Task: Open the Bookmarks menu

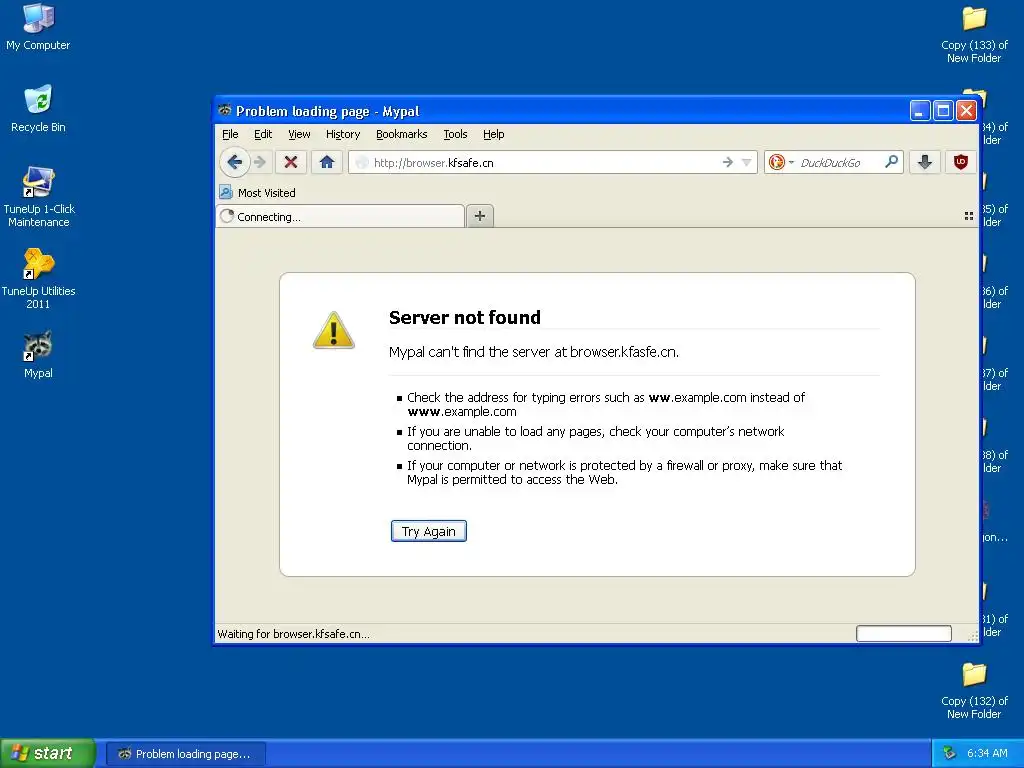Action: pos(401,134)
